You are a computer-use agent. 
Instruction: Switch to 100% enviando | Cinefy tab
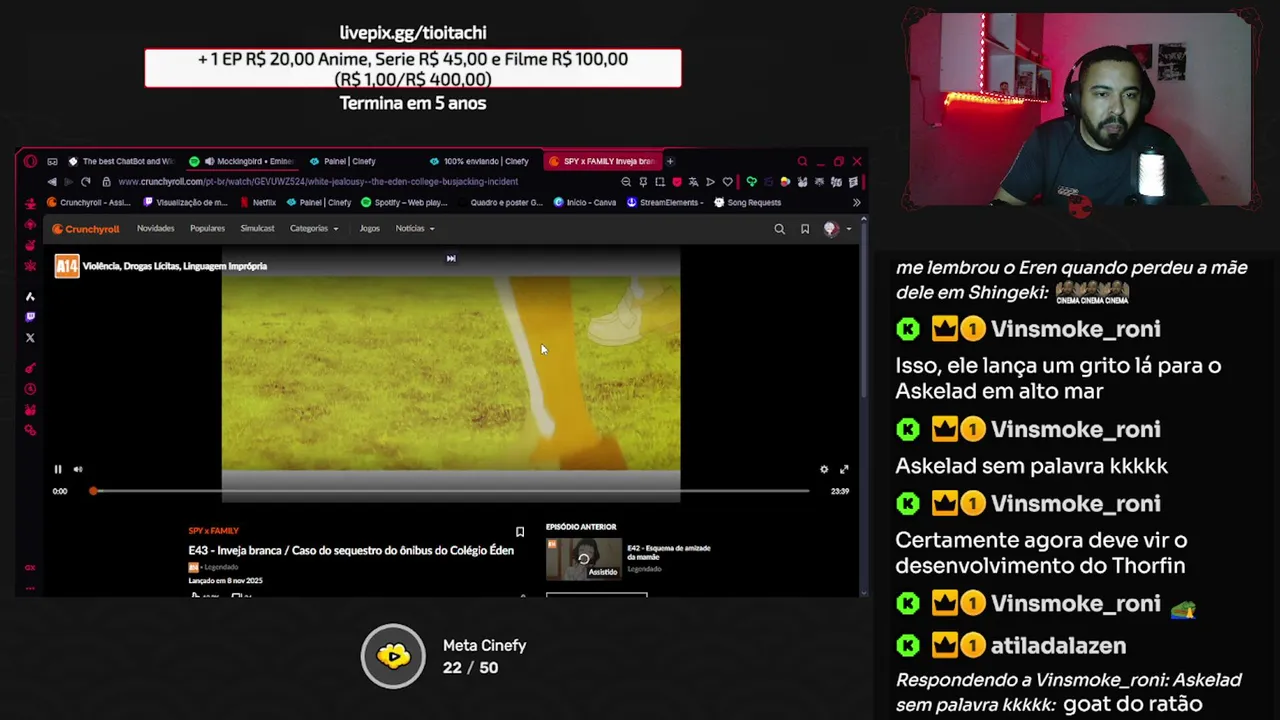(480, 161)
